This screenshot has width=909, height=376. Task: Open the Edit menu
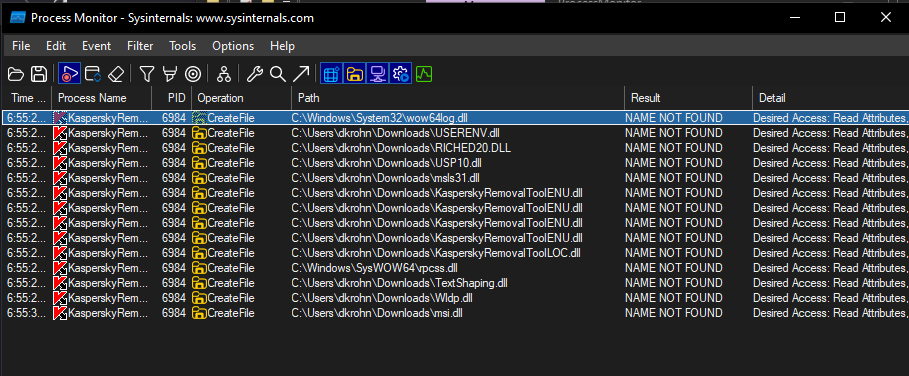[56, 46]
